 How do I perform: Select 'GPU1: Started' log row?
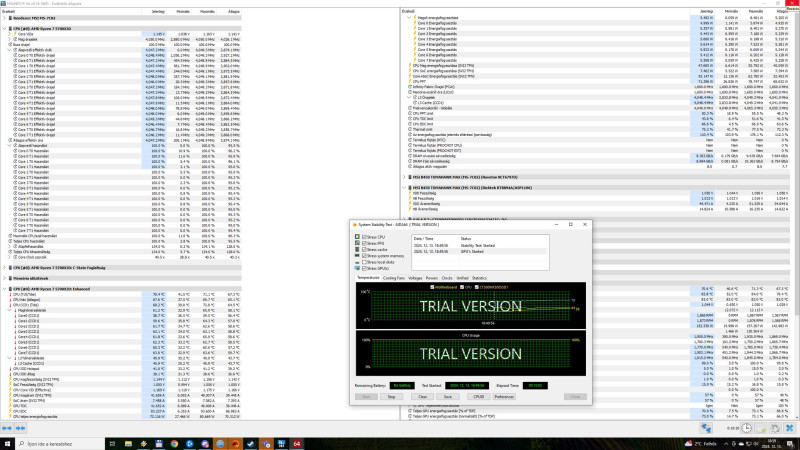click(x=480, y=252)
